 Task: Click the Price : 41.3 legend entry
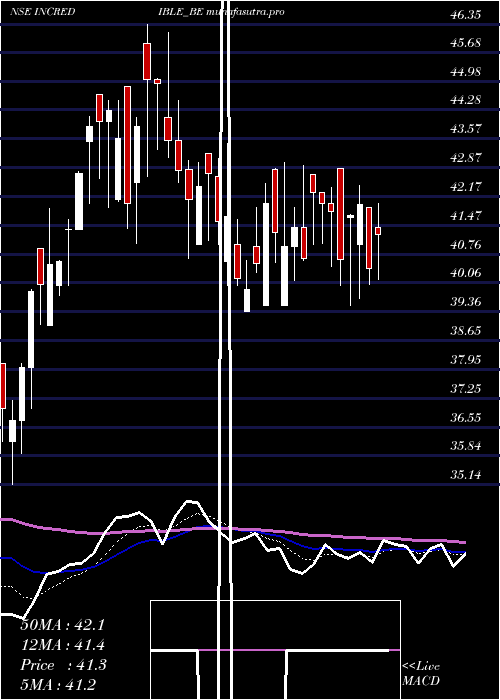tap(63, 665)
